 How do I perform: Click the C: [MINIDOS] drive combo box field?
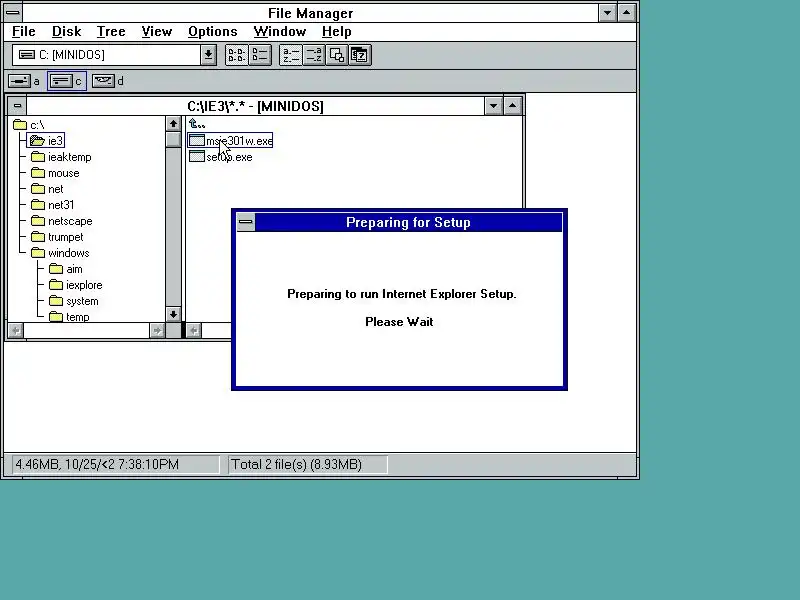click(107, 55)
